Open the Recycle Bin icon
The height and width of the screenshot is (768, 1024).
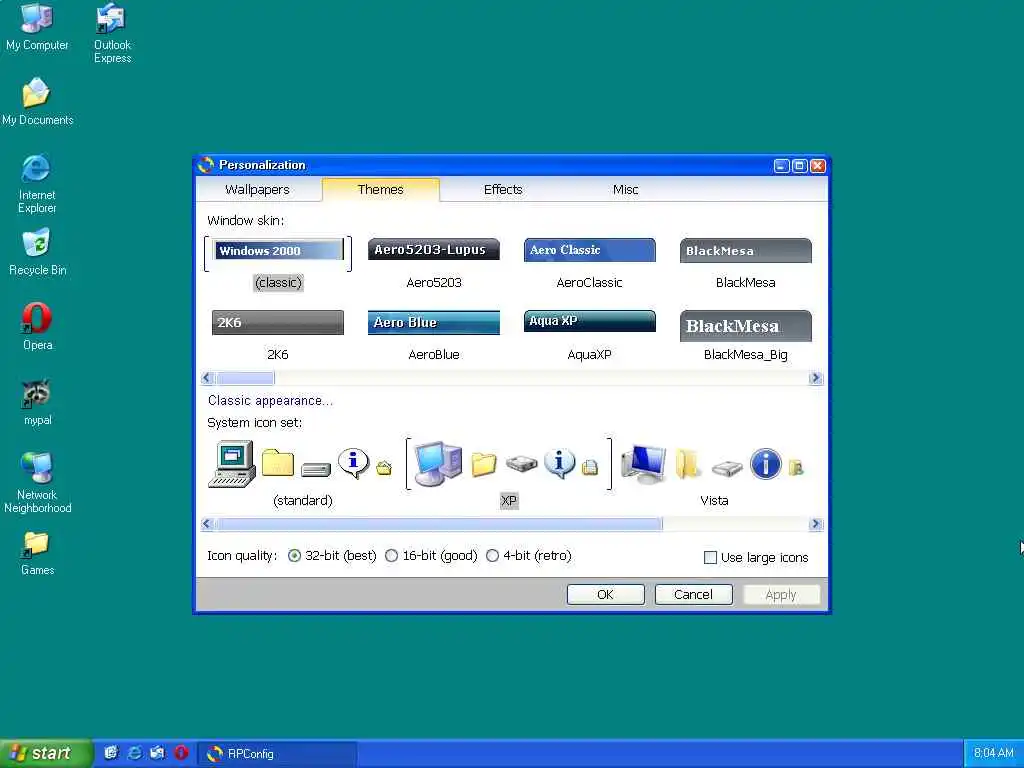tap(37, 251)
